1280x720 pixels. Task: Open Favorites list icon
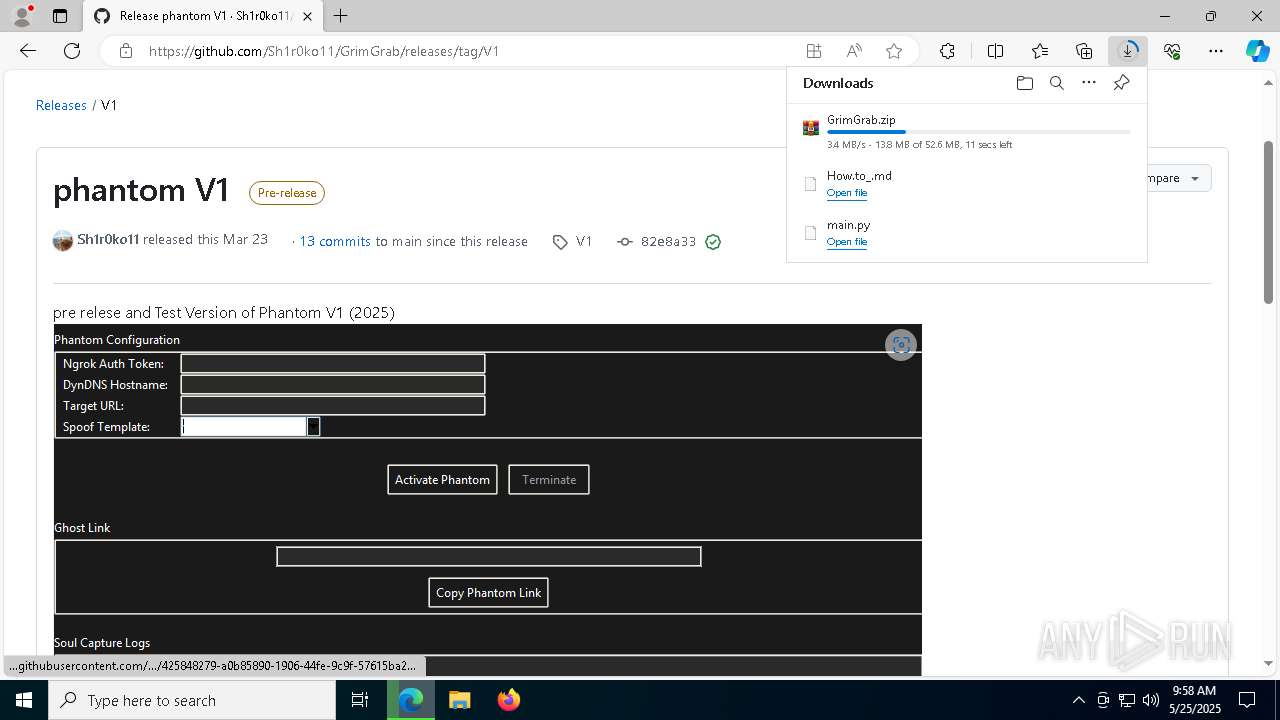point(1040,51)
